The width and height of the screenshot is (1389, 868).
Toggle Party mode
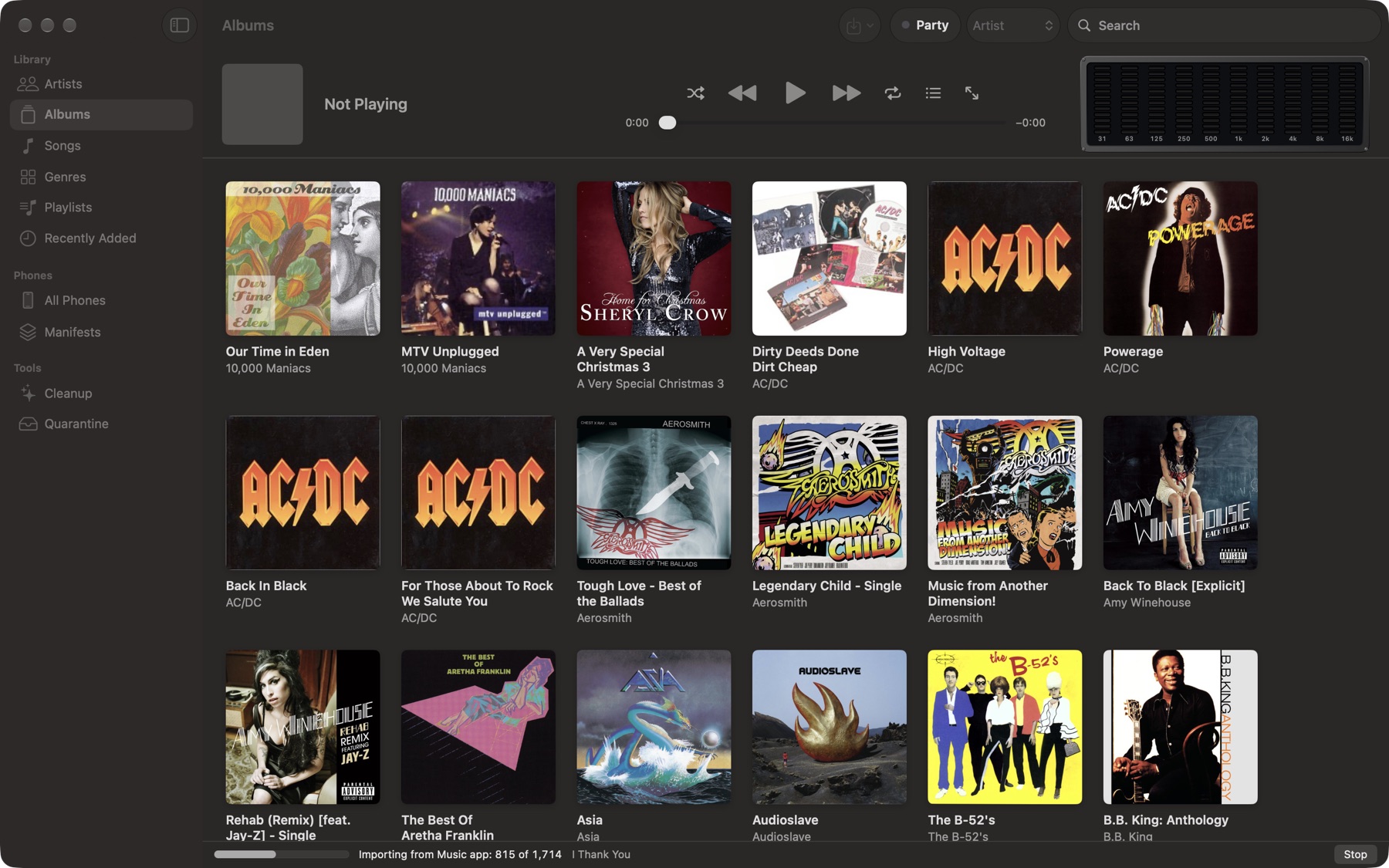tap(924, 25)
